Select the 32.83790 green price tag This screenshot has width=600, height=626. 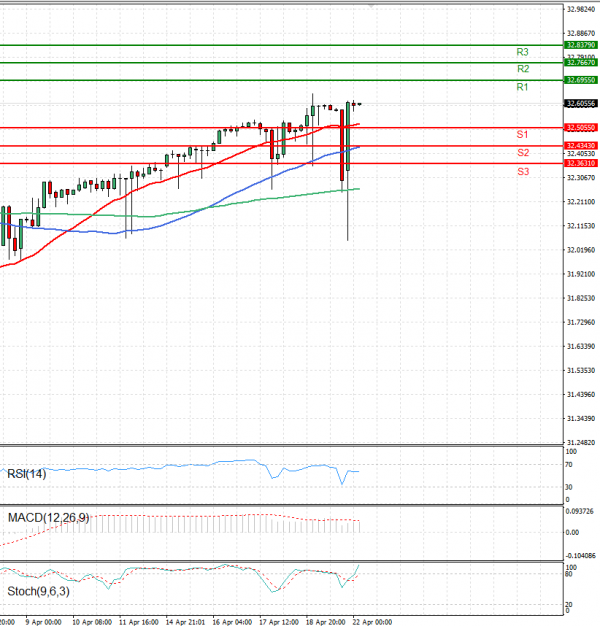click(581, 45)
